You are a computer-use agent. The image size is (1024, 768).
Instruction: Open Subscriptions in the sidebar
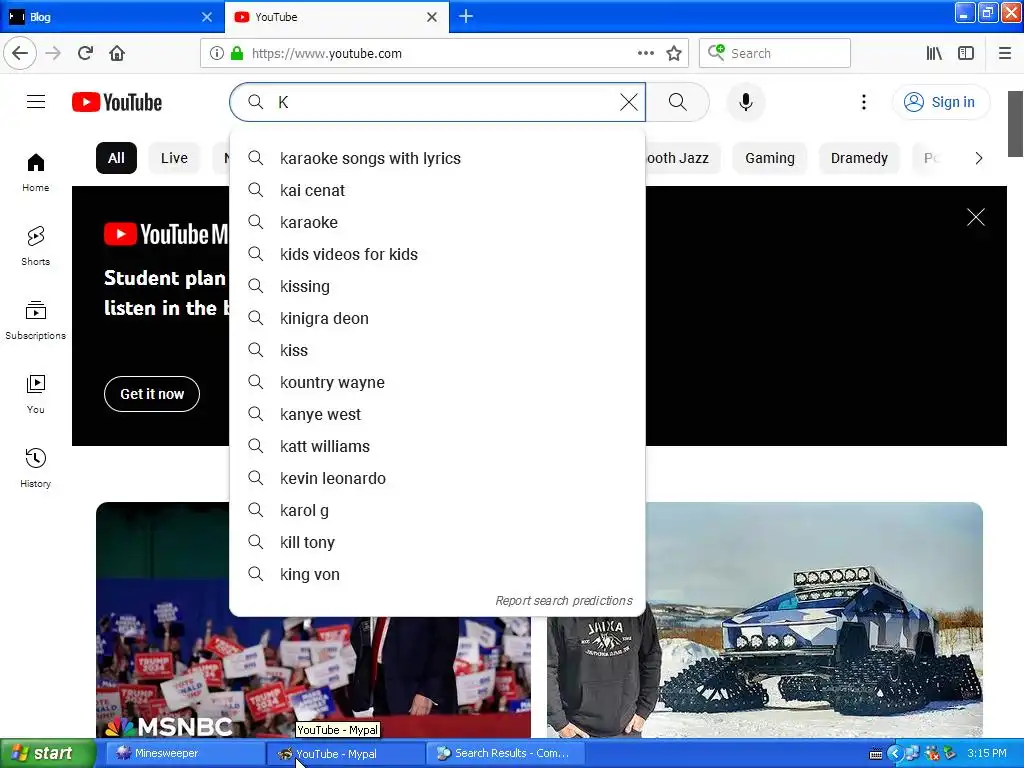click(x=36, y=320)
